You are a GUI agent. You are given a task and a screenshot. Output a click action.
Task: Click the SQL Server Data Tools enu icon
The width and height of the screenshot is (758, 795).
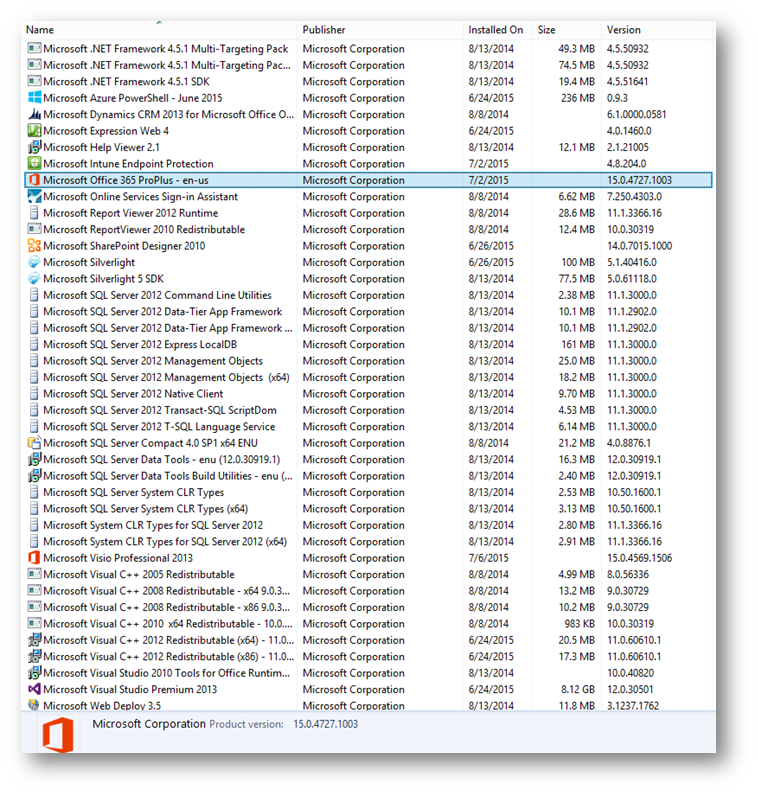[34, 459]
